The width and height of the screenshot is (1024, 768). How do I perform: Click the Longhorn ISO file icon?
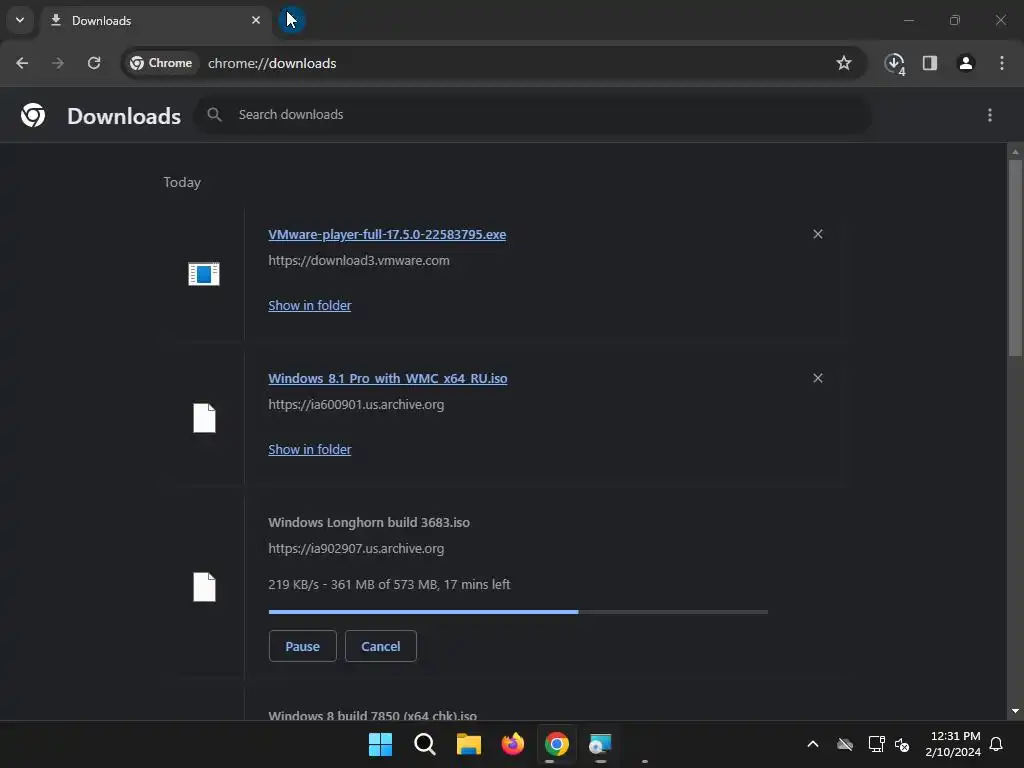pyautogui.click(x=204, y=587)
